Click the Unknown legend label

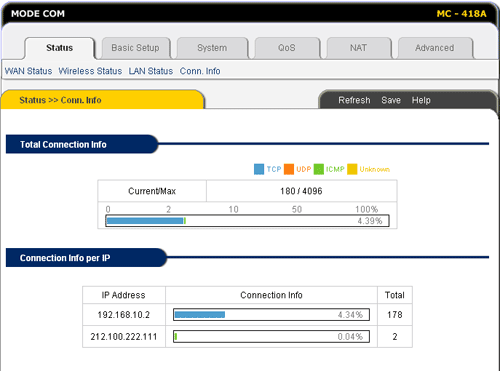[375, 169]
